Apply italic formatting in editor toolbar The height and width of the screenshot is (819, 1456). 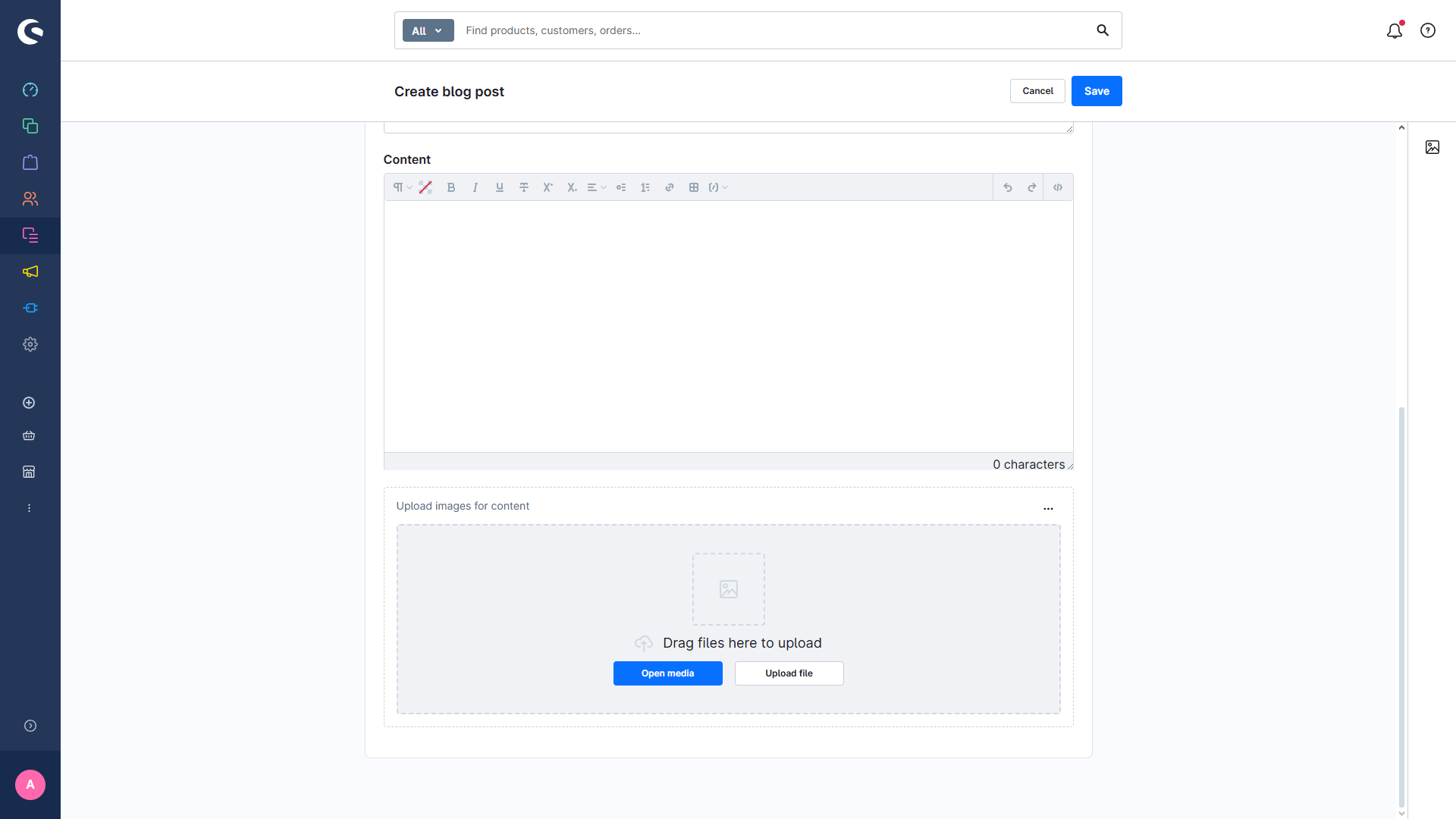(x=475, y=187)
